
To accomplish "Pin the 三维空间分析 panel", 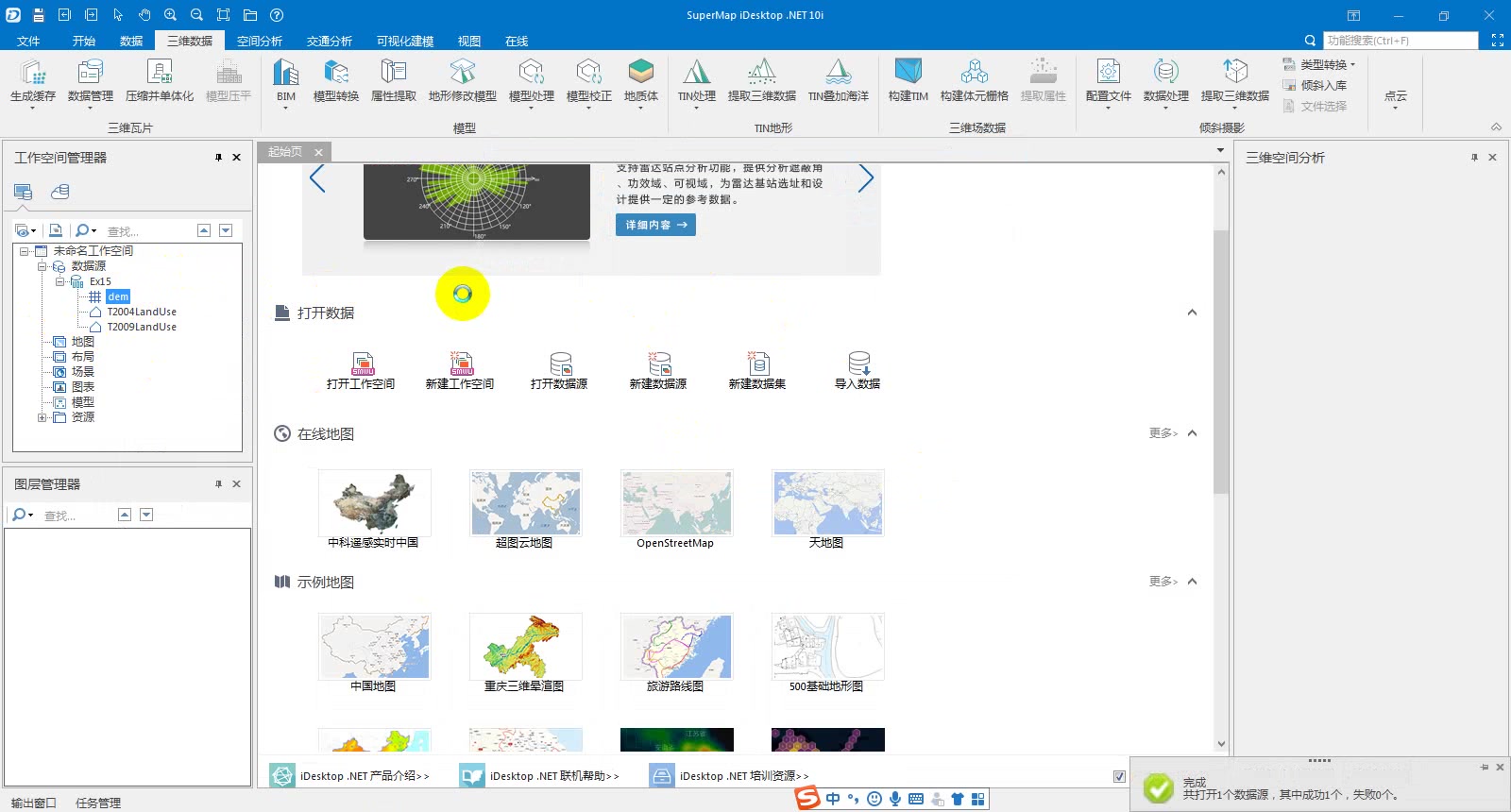I will [1474, 158].
